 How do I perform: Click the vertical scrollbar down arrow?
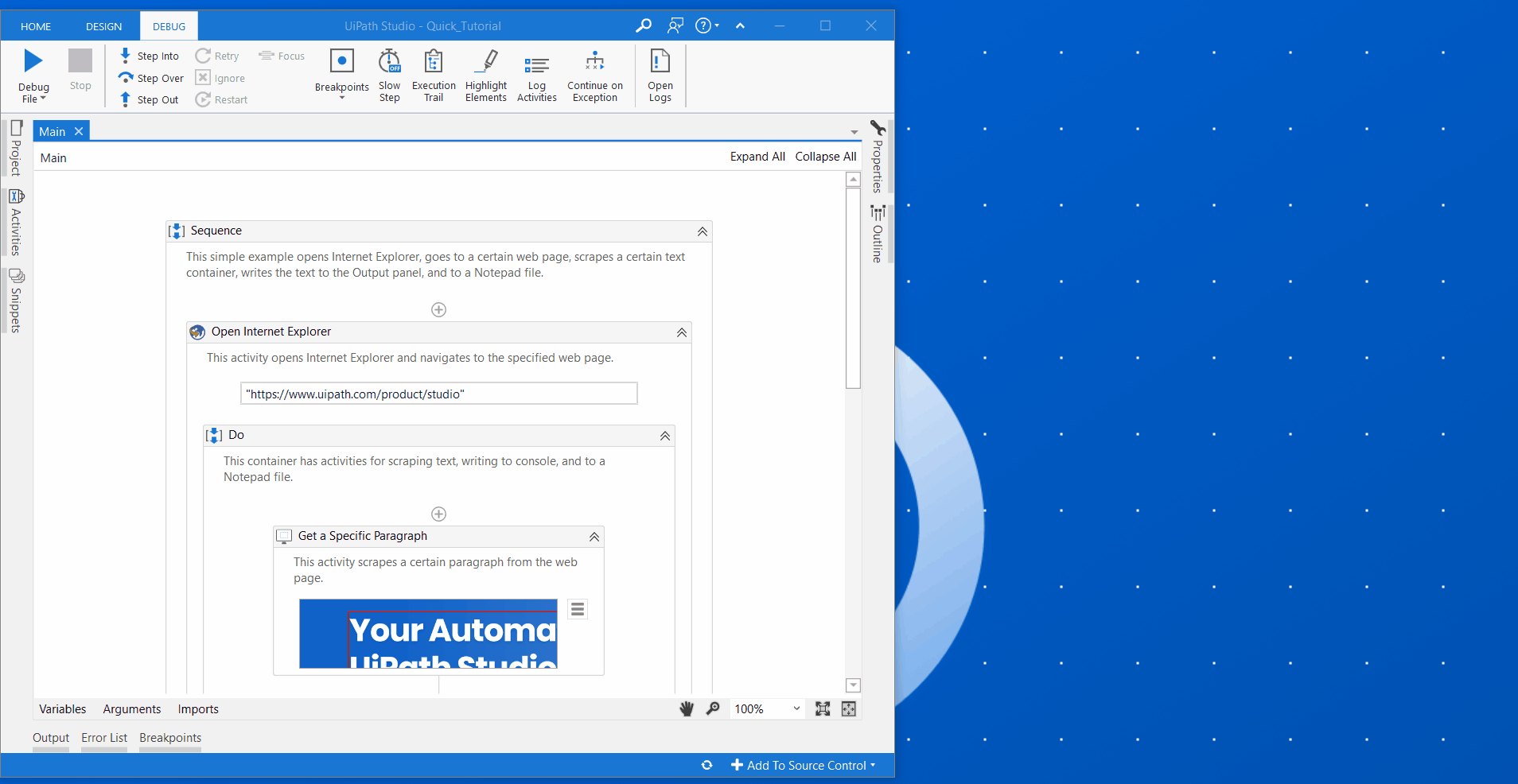pos(853,685)
